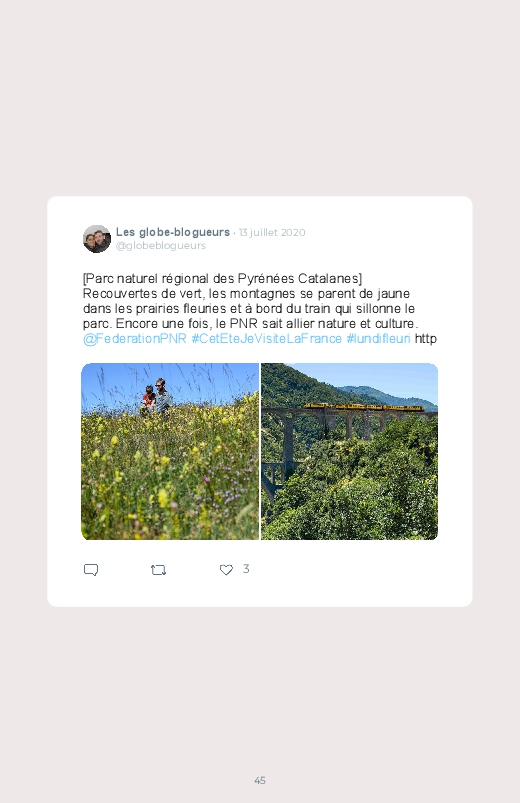Screen dimensions: 520x803
Task: Like the tweet with heart icon
Action: pos(226,569)
